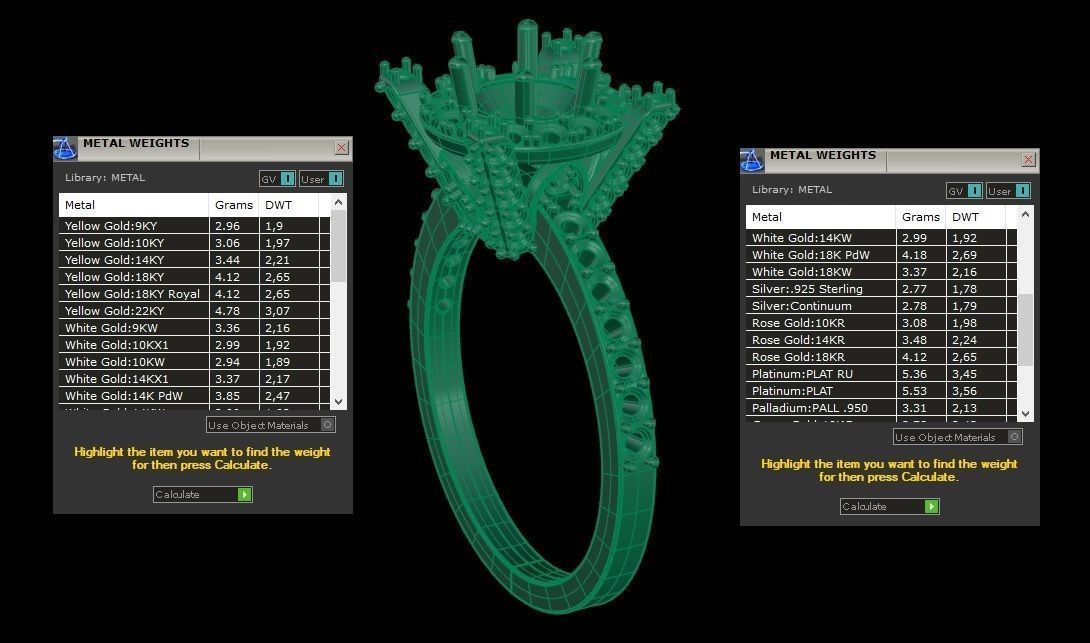Click scroll up arrow in right metal list
Screen dimensions: 1090x643
1025,214
